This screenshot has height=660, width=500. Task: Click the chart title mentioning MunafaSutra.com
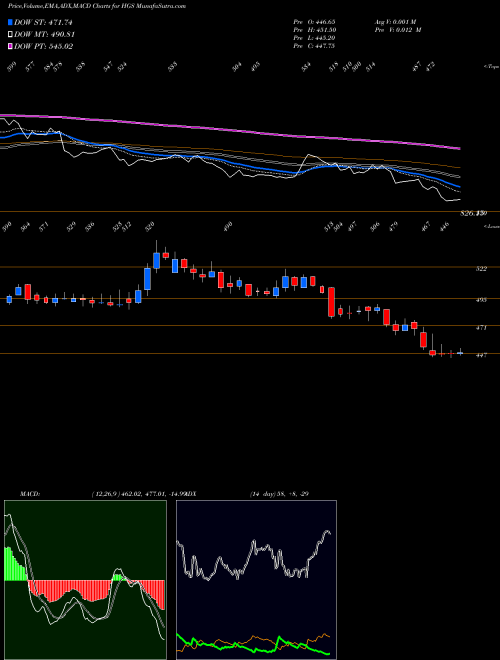97,6
